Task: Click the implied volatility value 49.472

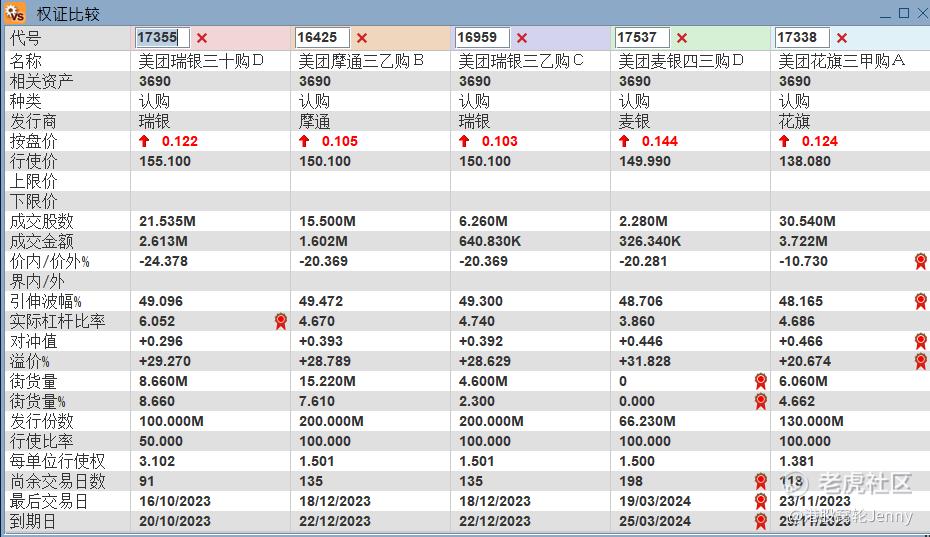Action: [x=321, y=301]
